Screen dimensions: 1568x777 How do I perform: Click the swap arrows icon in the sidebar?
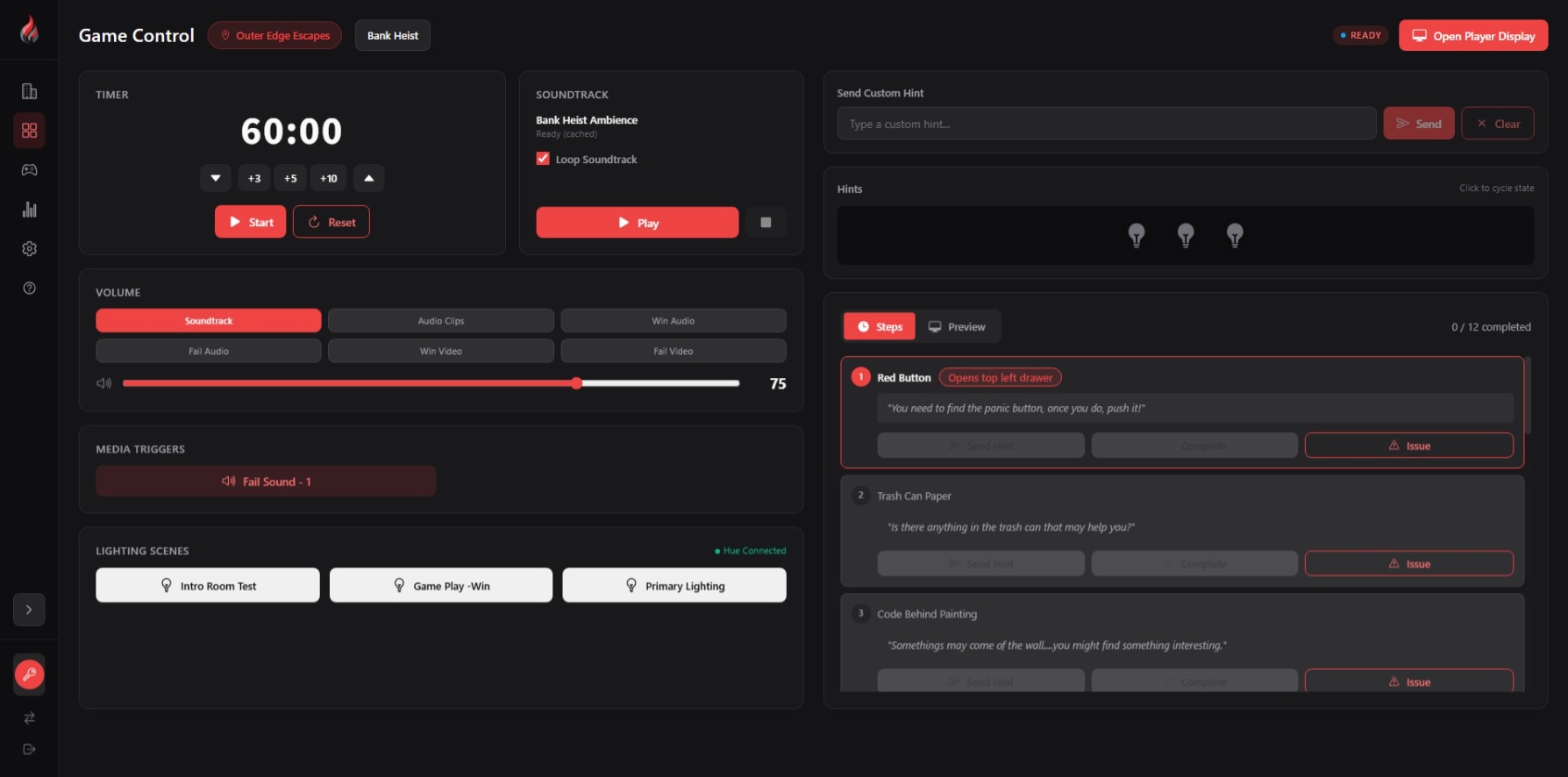pos(29,718)
